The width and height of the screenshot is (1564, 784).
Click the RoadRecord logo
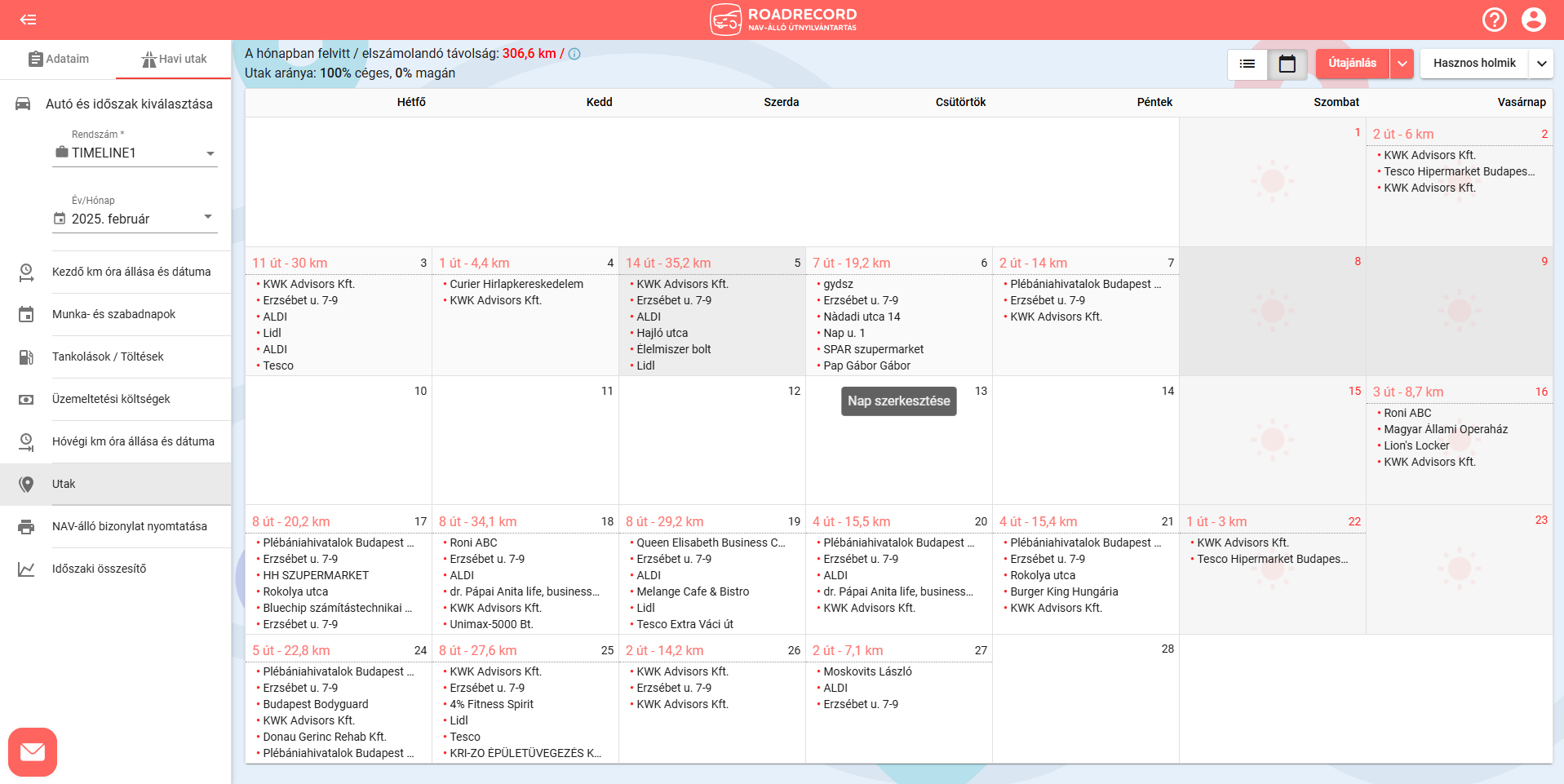pos(783,20)
